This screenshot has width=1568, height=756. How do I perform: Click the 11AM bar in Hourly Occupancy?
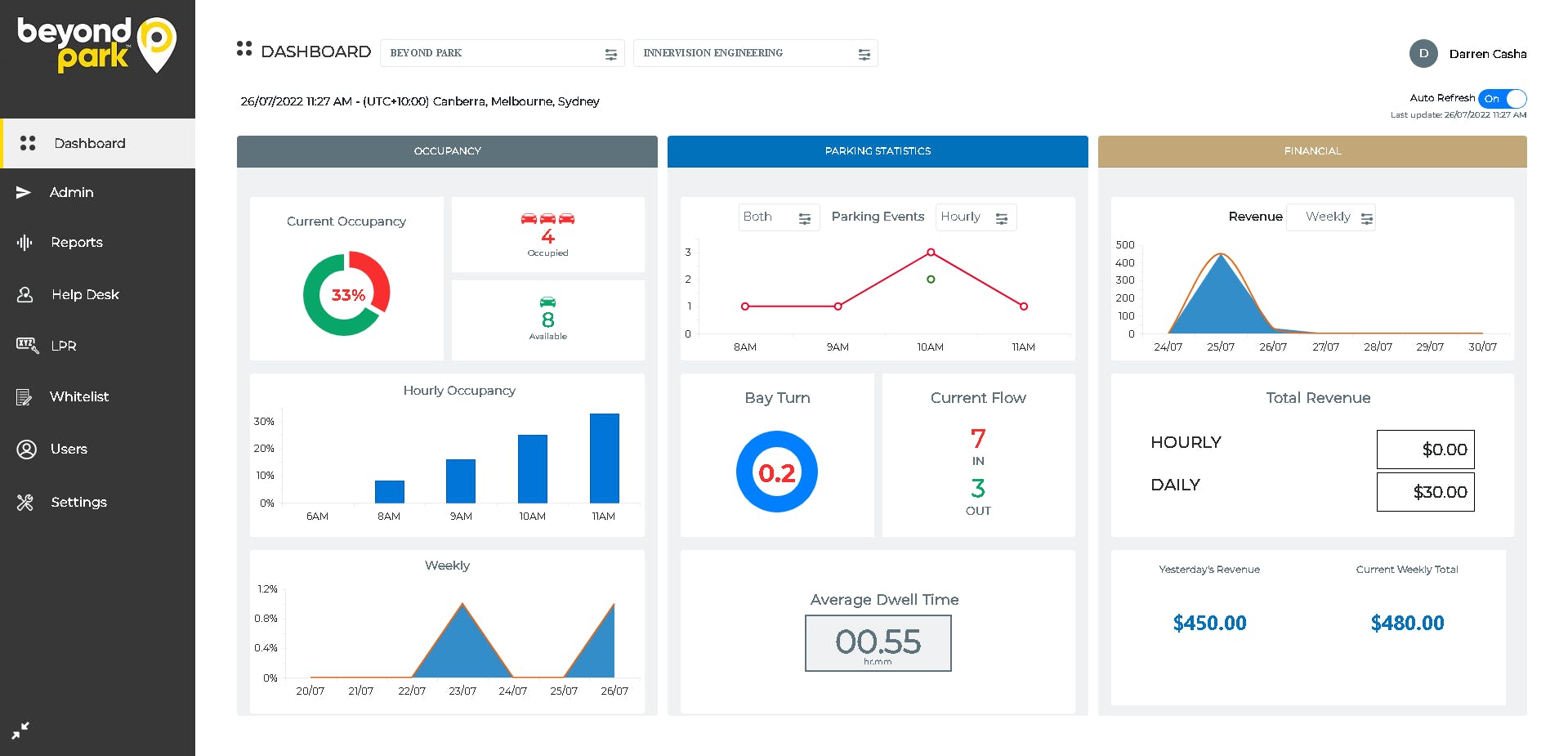[605, 458]
